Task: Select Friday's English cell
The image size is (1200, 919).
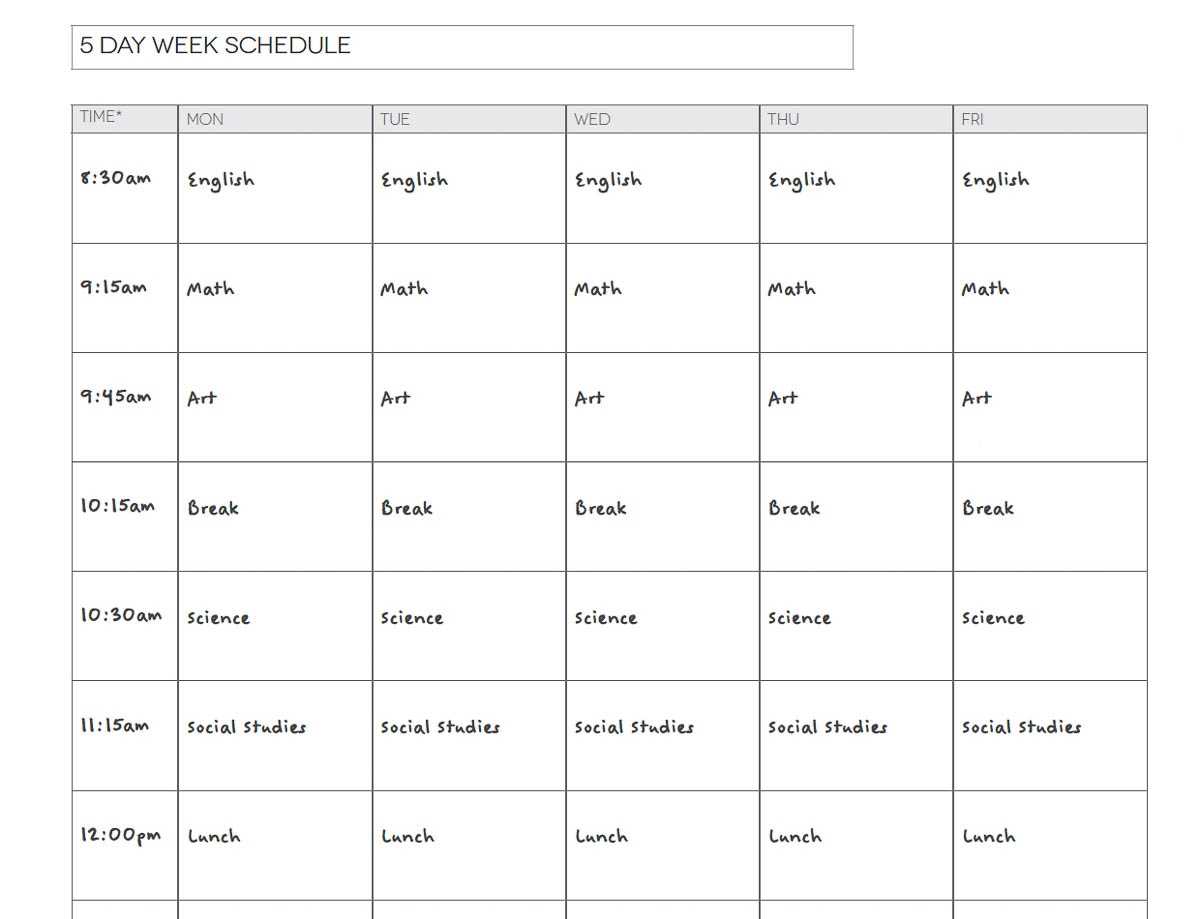Action: coord(1049,188)
